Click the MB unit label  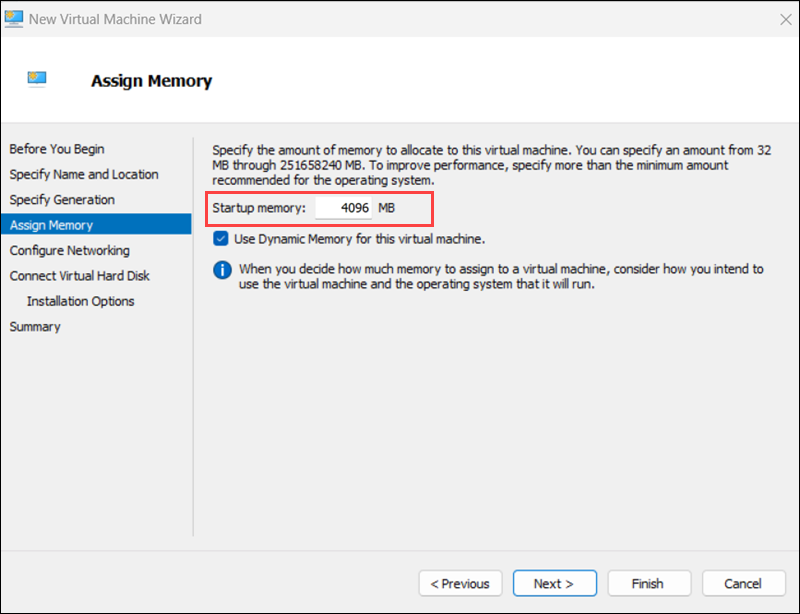tap(386, 208)
